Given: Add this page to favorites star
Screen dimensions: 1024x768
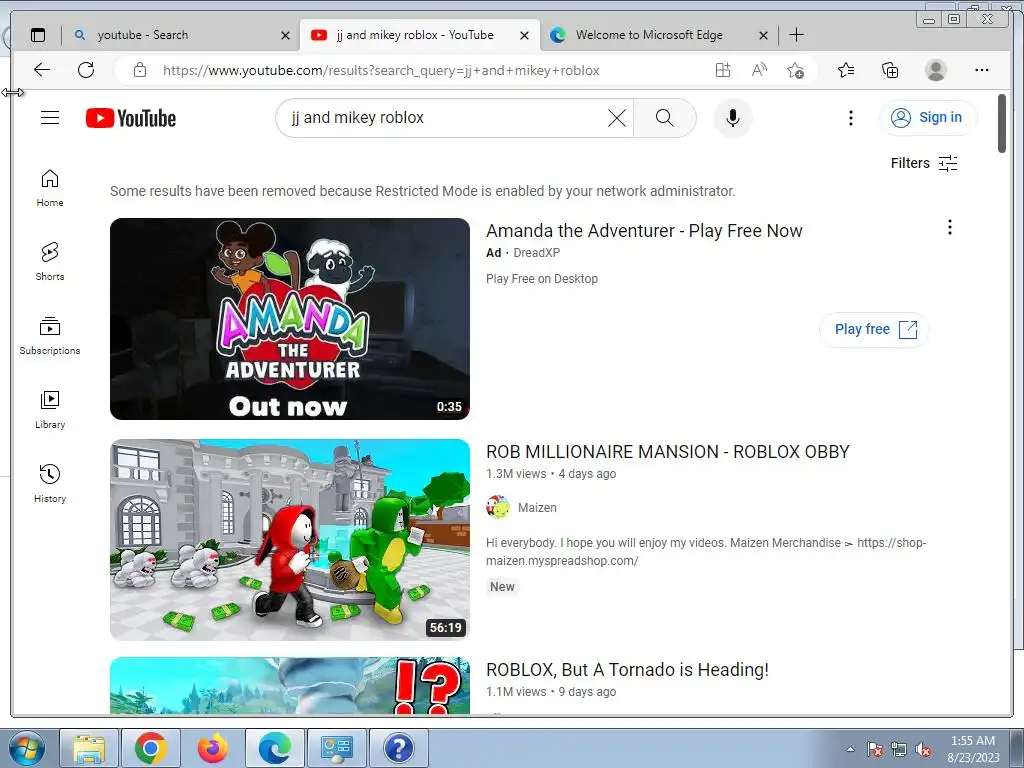Looking at the screenshot, I should [795, 70].
